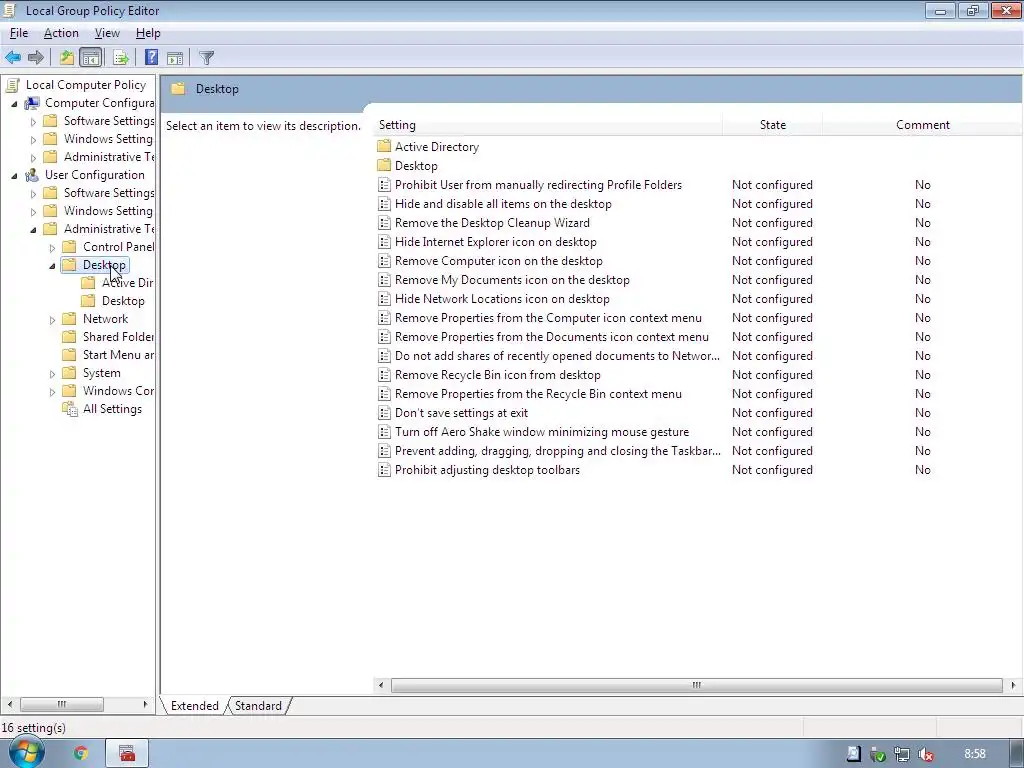1024x768 pixels.
Task: Select 'Remove Computer icon on the desktop'
Action: pyautogui.click(x=498, y=261)
